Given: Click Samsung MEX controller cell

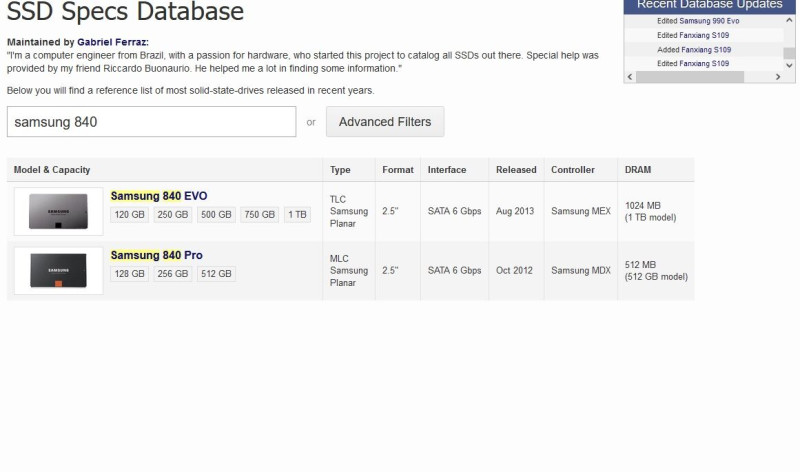Looking at the screenshot, I should point(581,211).
